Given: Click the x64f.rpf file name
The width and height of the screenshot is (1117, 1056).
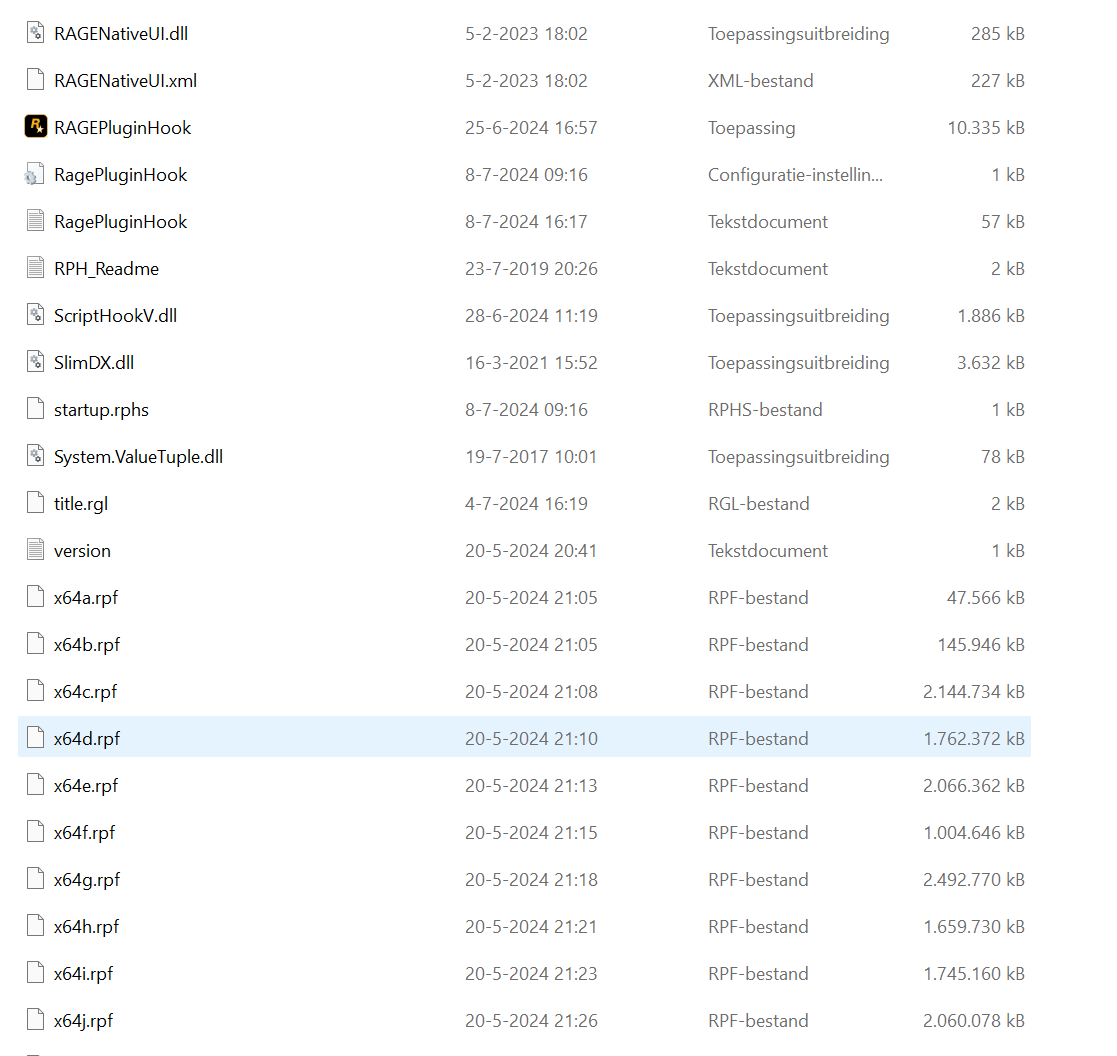Looking at the screenshot, I should click(85, 834).
